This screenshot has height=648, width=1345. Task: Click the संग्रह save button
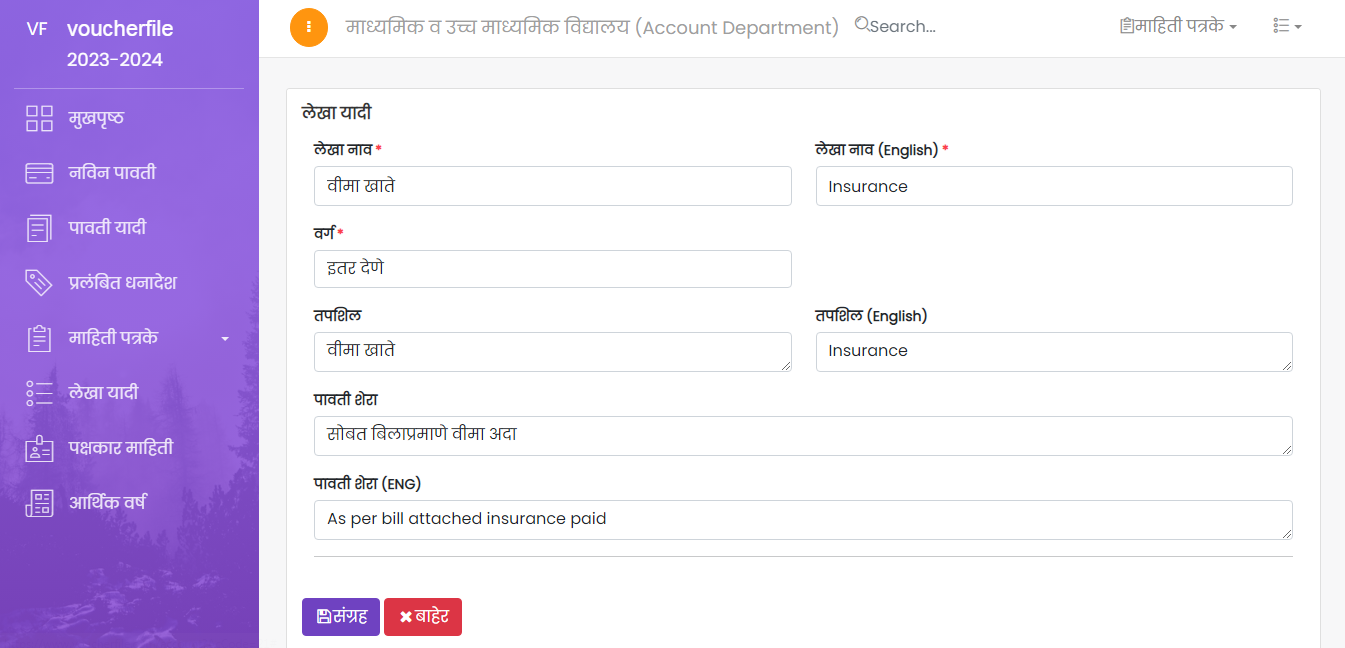pyautogui.click(x=341, y=617)
